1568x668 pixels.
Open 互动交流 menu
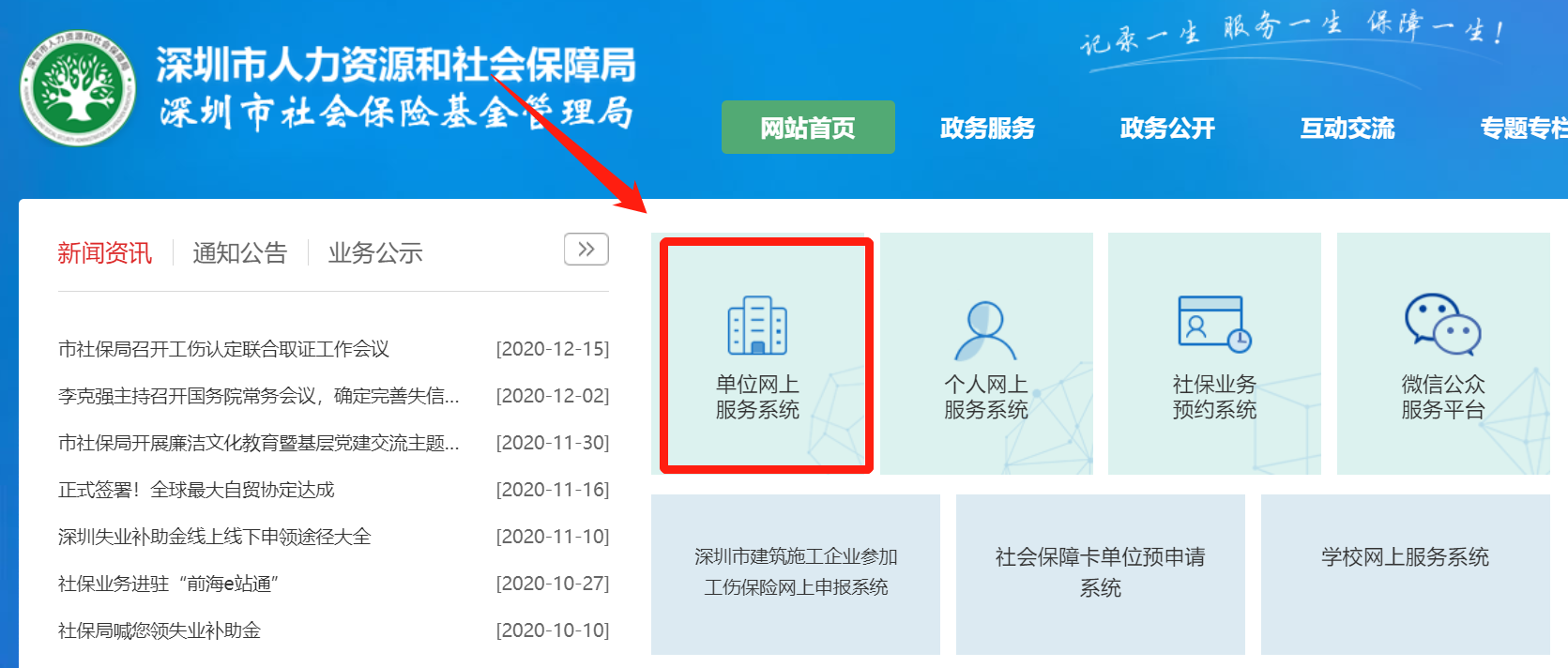1347,128
